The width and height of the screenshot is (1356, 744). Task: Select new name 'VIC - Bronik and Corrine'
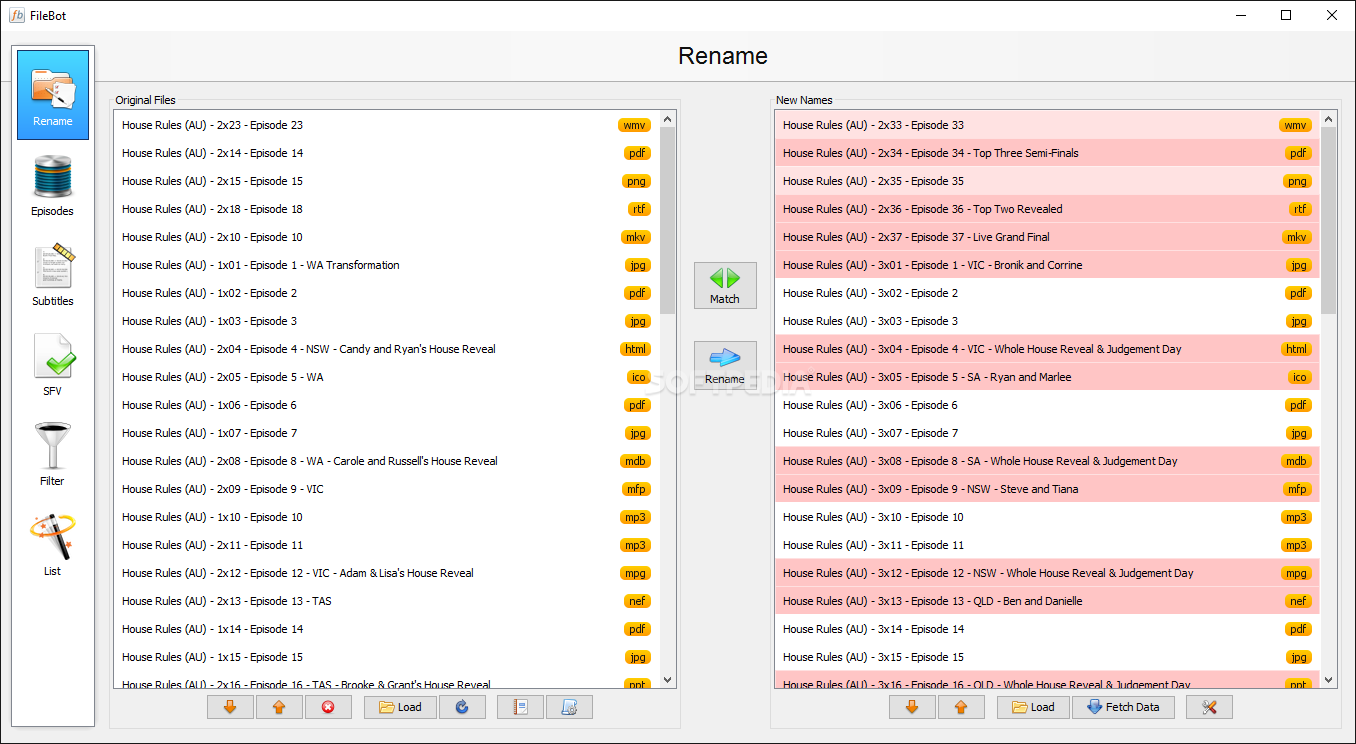point(1047,265)
